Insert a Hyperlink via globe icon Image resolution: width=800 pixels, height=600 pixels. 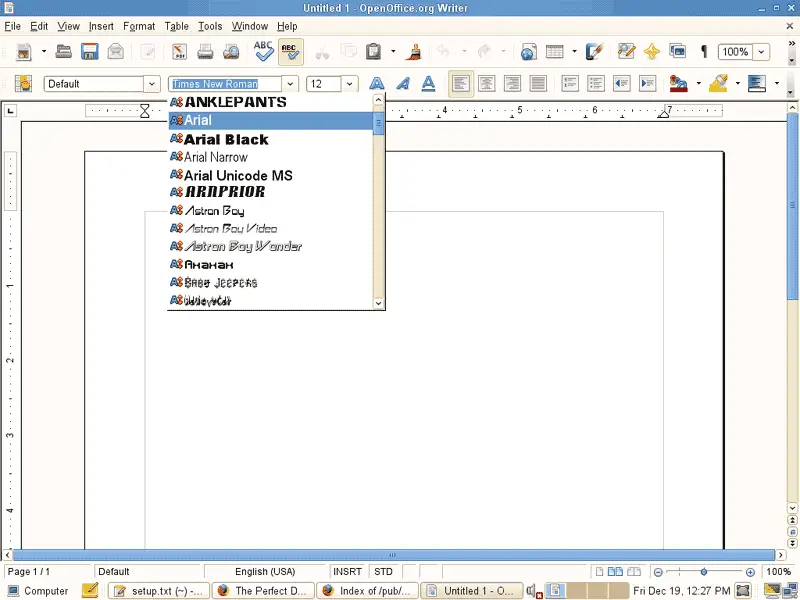[x=529, y=52]
